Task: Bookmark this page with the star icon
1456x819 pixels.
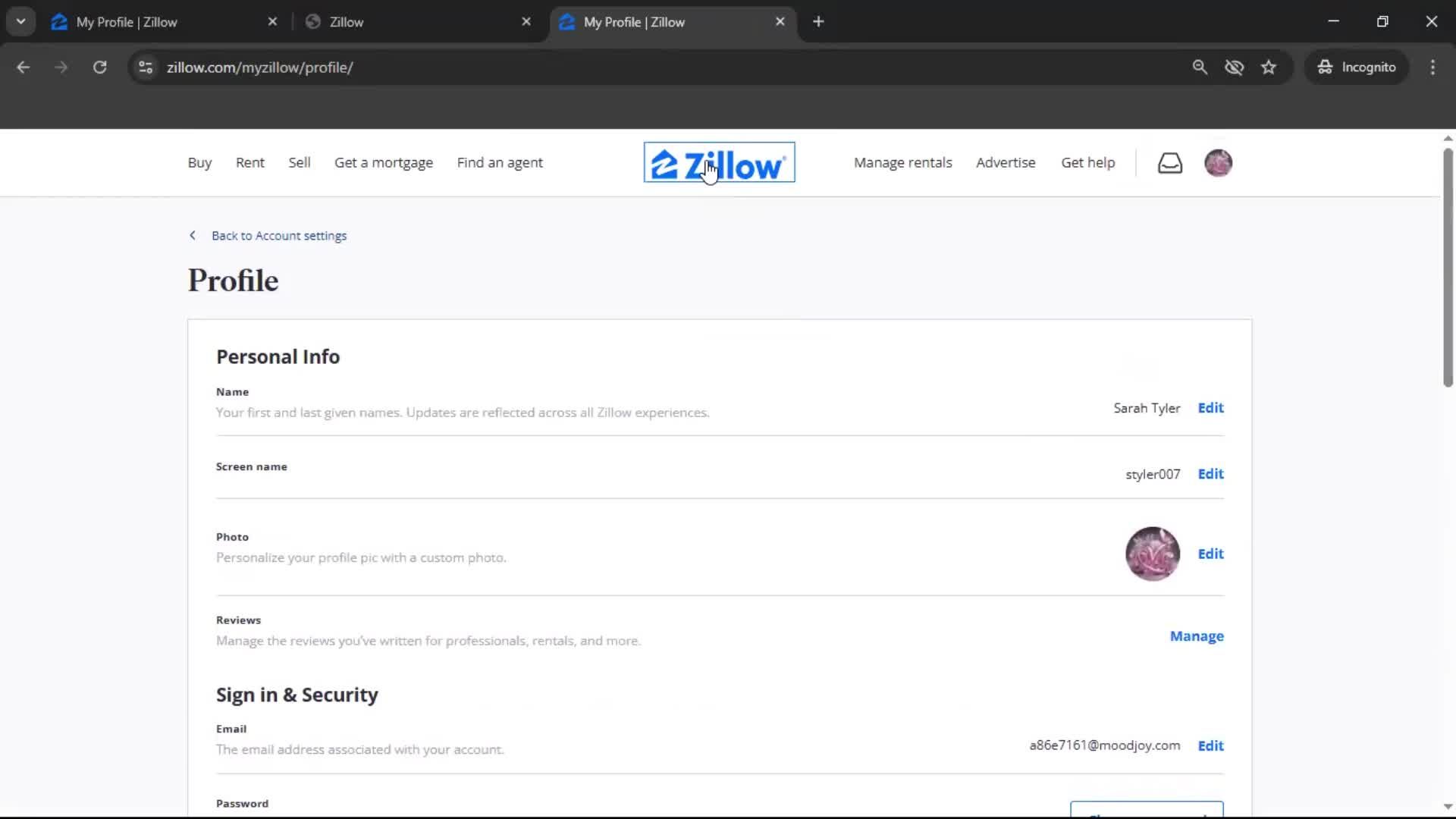Action: pos(1269,67)
